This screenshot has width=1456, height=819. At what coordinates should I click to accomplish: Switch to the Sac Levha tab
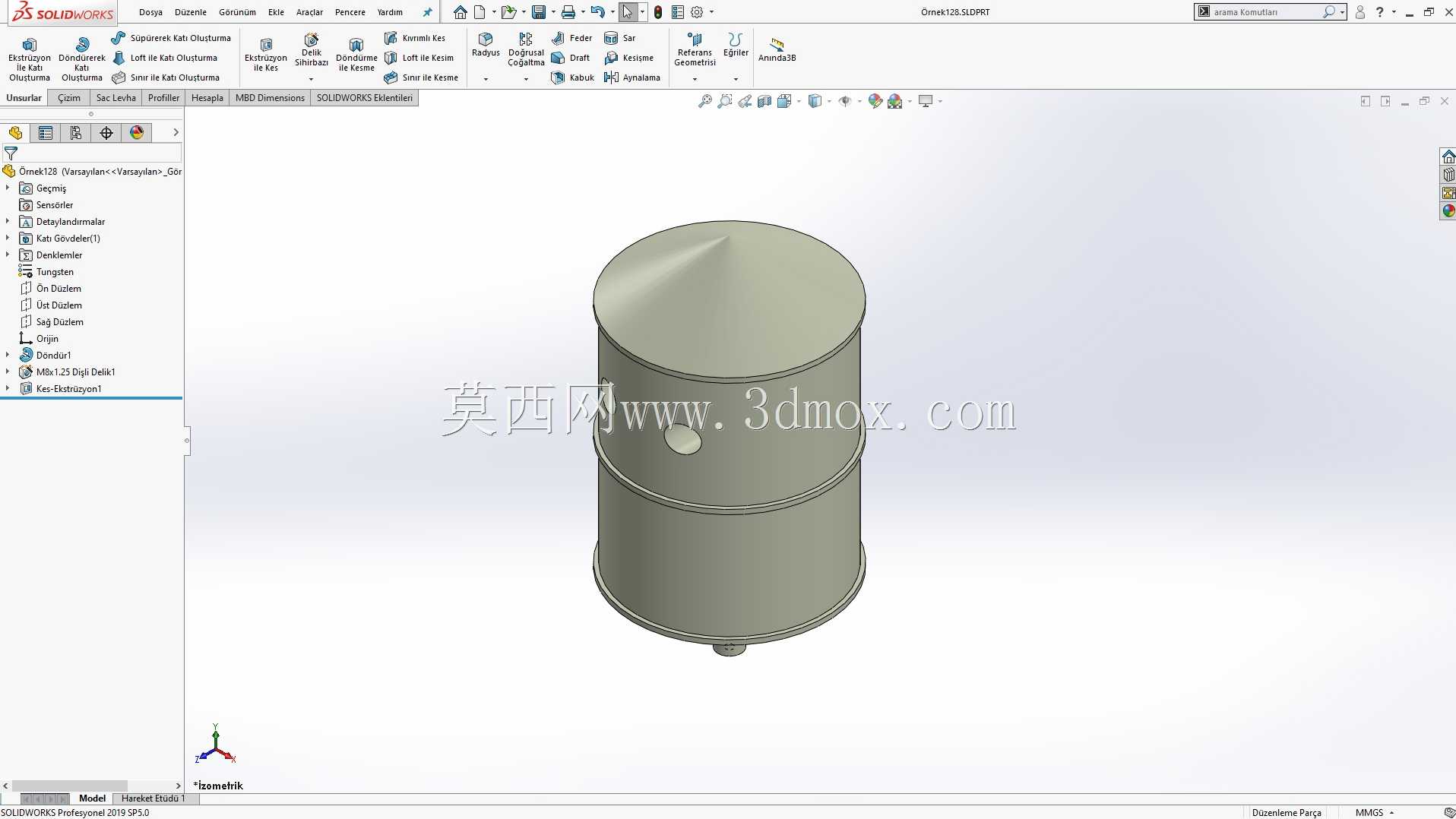[116, 98]
